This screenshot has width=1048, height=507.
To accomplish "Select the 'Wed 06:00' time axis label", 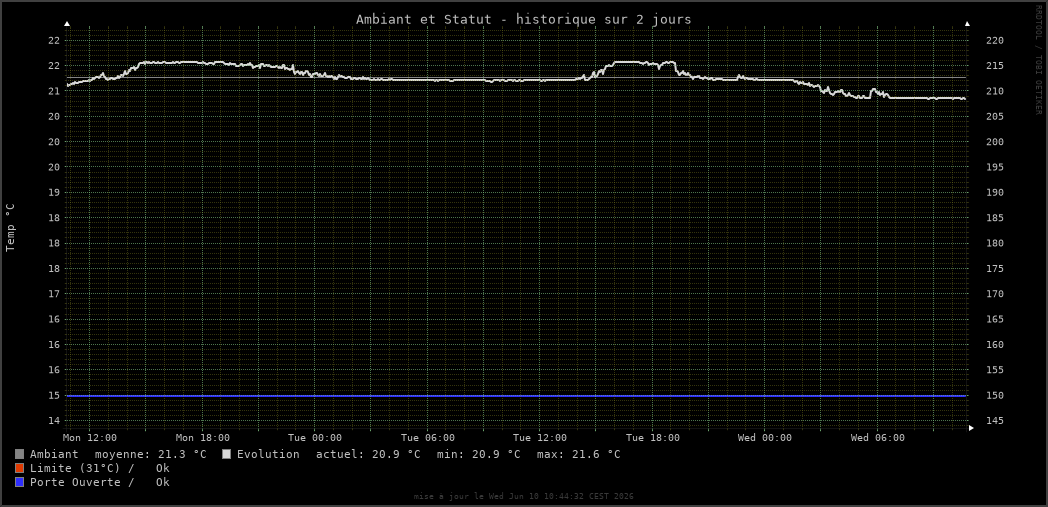I will (878, 438).
